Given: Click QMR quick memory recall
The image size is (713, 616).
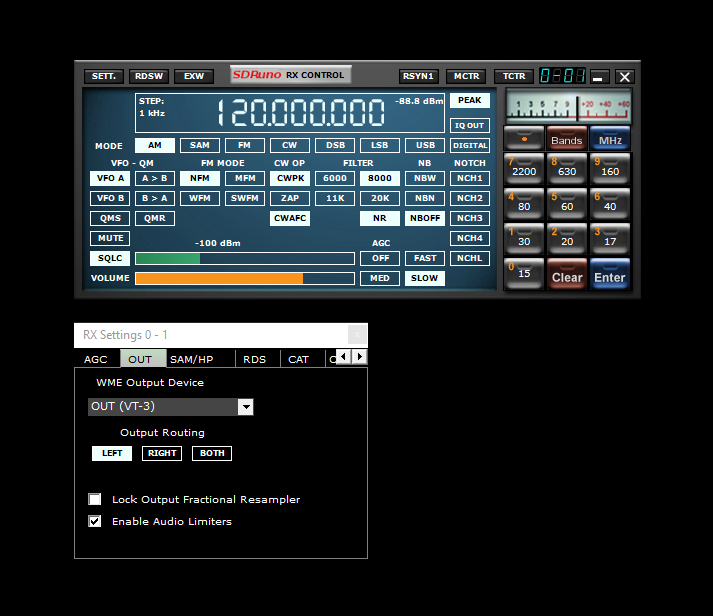Looking at the screenshot, I should [x=155, y=218].
